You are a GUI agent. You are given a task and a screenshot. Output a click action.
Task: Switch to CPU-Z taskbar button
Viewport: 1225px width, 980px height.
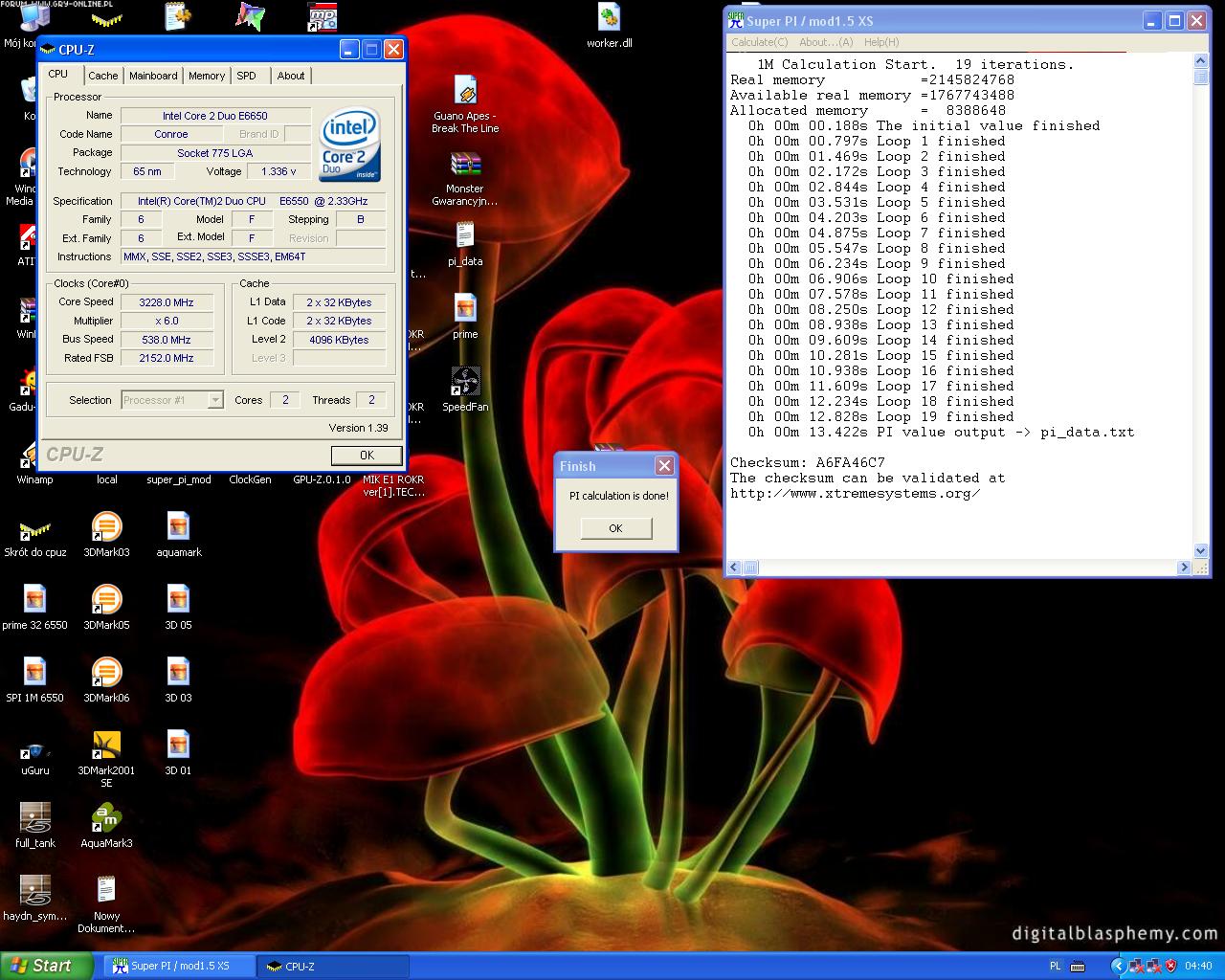pos(333,967)
